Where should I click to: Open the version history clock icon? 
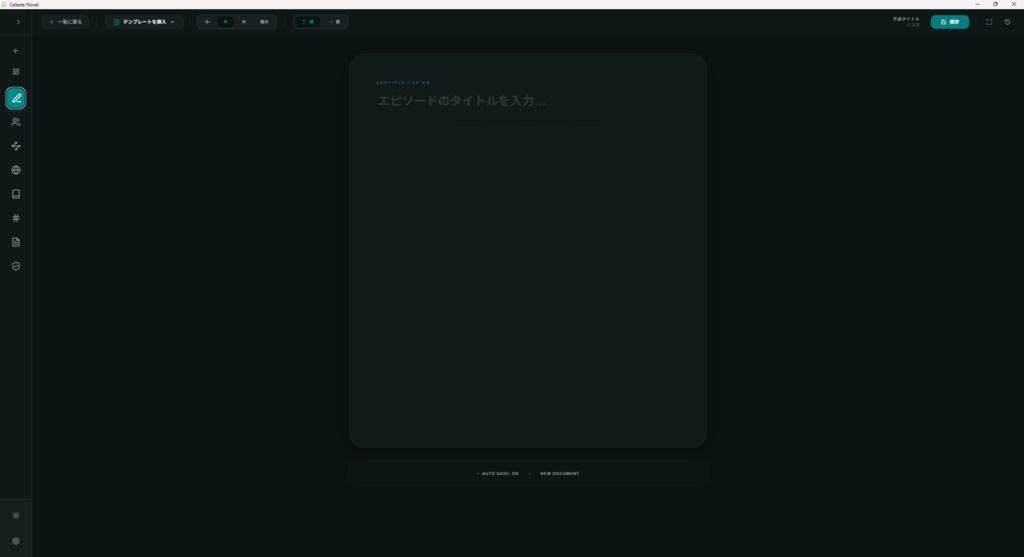[x=1008, y=22]
